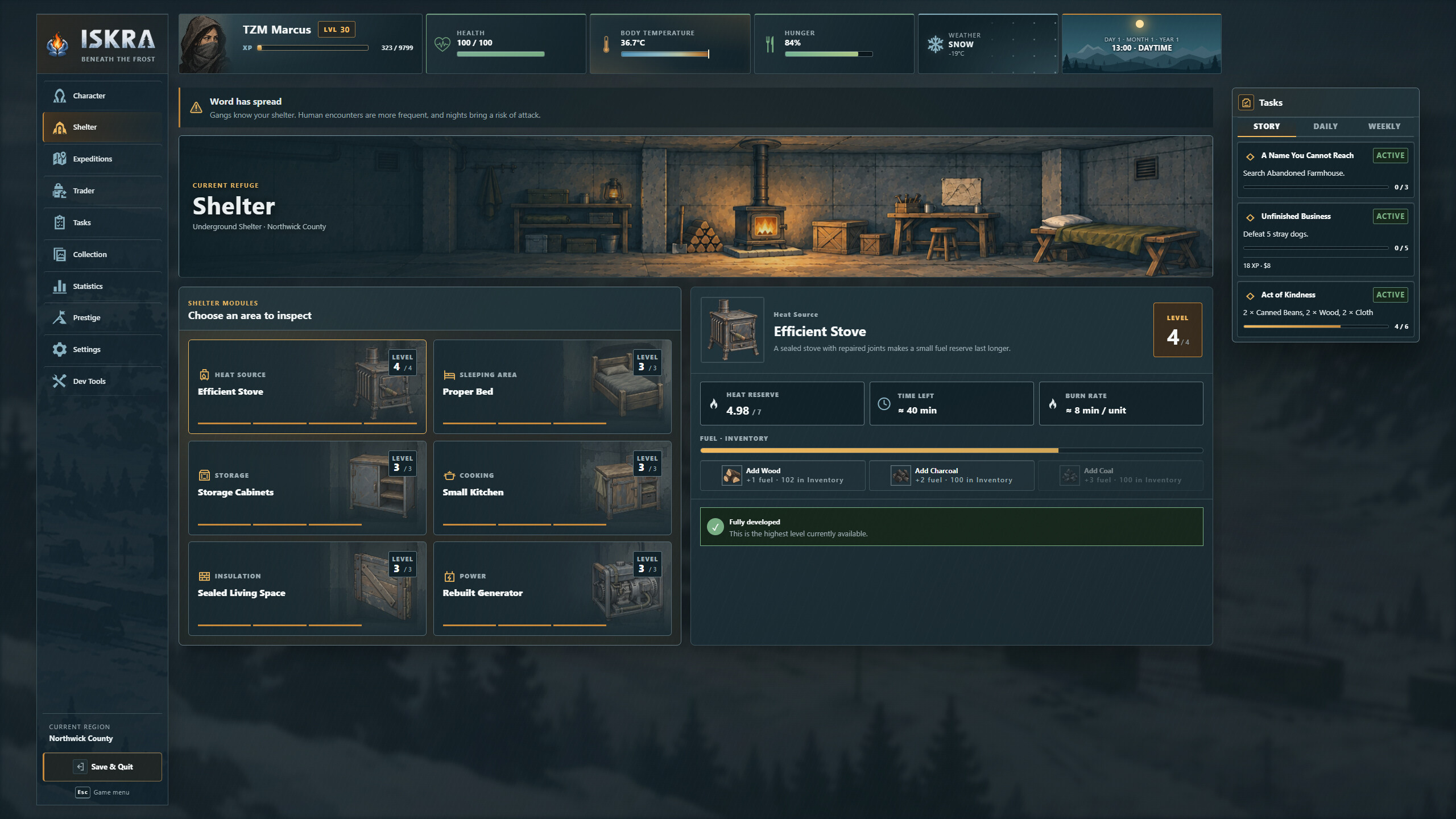Viewport: 1456px width, 819px height.
Task: Click the Collection icon
Action: point(59,254)
